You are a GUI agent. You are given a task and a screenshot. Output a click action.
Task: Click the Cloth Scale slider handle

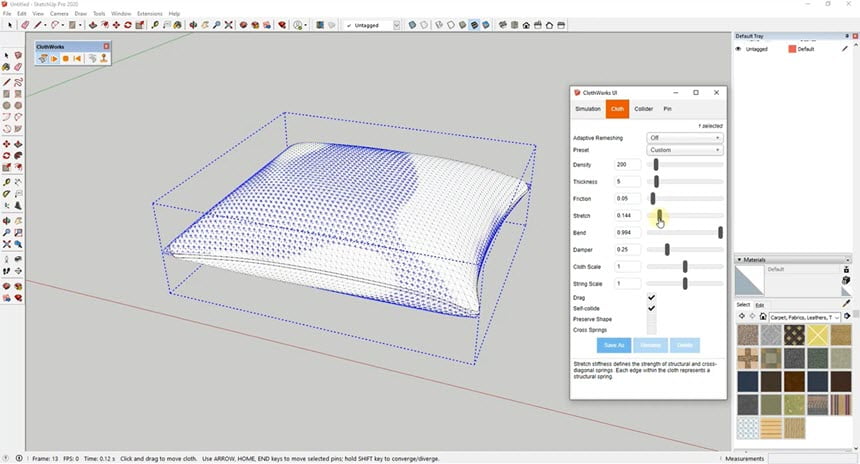point(685,267)
